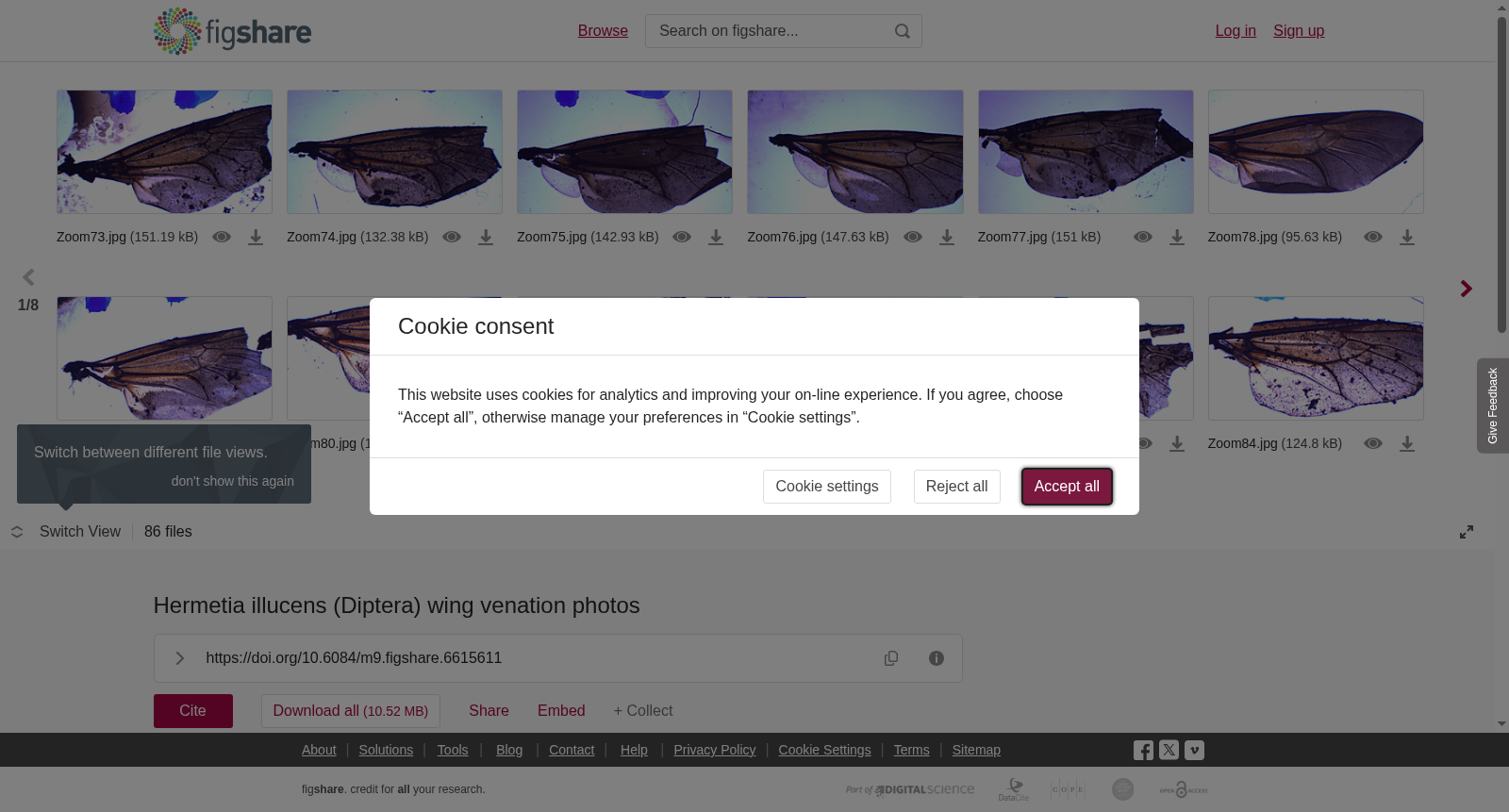Click + Collect
The image size is (1509, 812).
pyautogui.click(x=643, y=711)
